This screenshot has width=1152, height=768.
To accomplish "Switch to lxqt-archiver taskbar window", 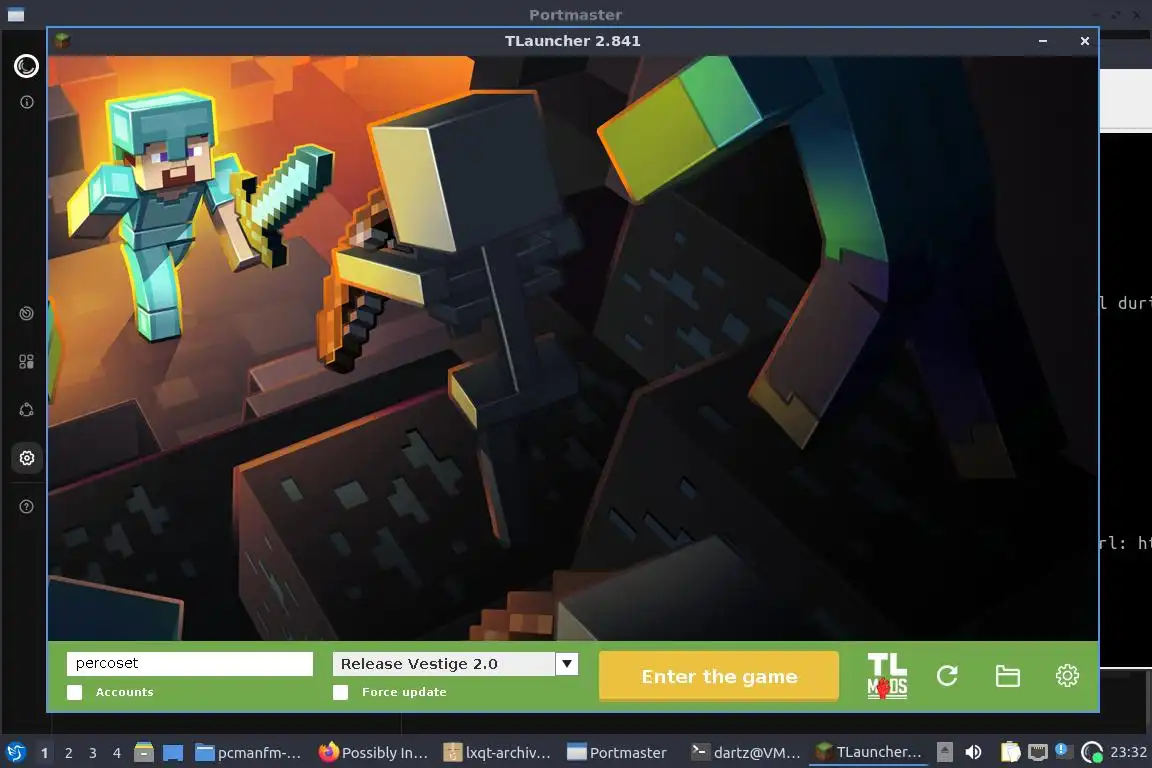I will (498, 753).
